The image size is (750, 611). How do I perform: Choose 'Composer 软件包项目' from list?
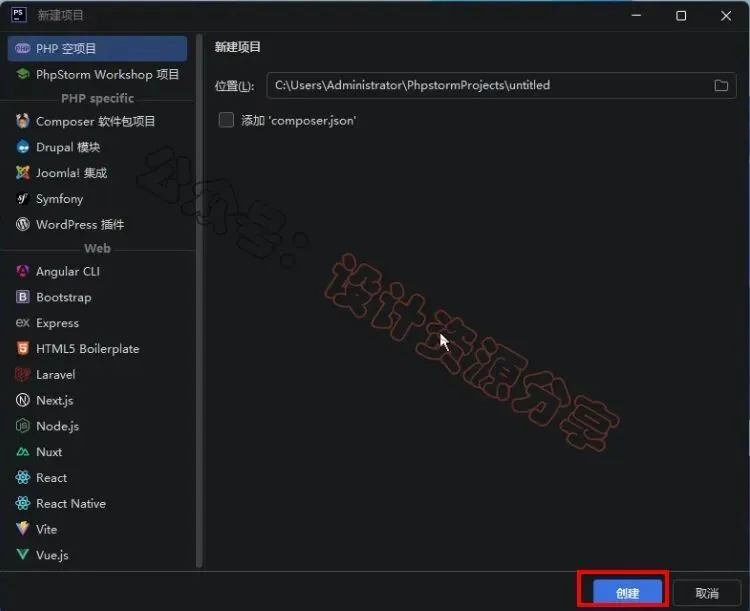[x=97, y=121]
